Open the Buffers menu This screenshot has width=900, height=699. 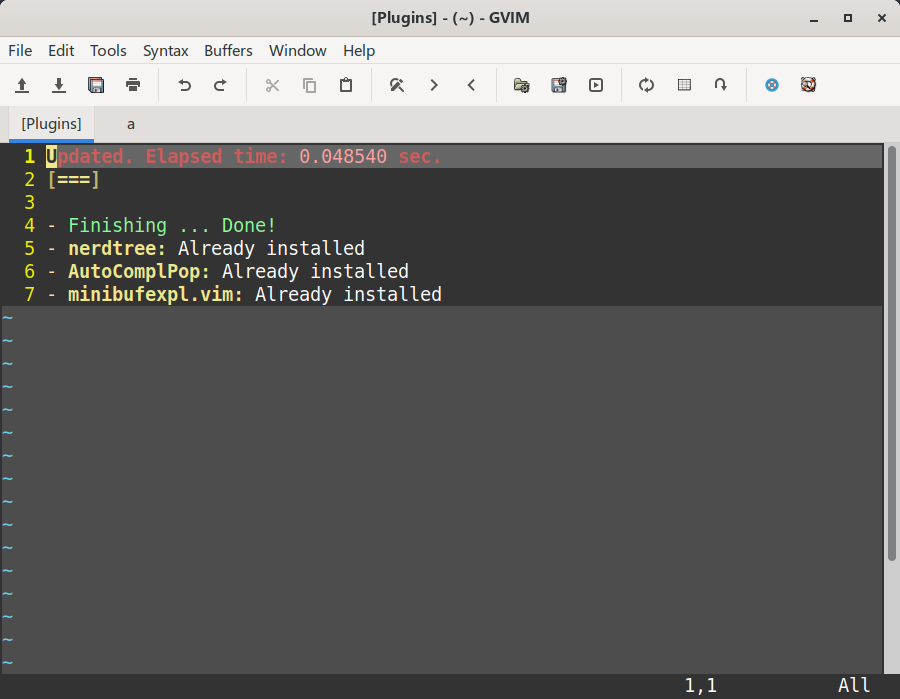tap(228, 51)
